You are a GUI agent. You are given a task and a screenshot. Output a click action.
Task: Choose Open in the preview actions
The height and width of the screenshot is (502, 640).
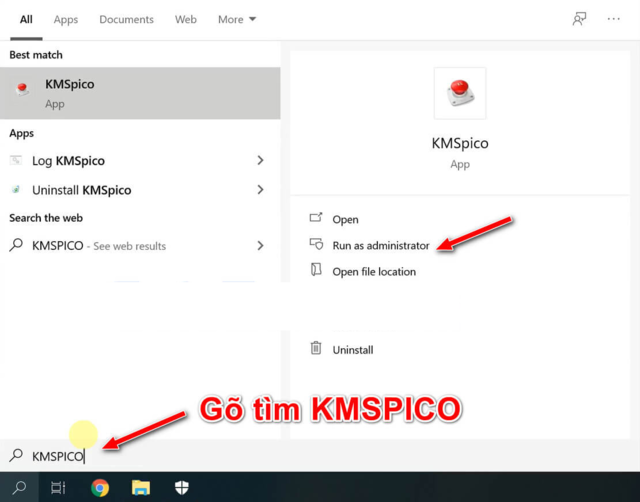tap(345, 220)
